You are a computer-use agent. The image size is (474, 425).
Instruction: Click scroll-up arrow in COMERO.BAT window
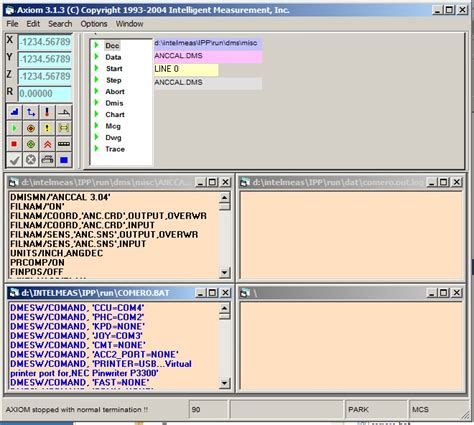pos(224,308)
